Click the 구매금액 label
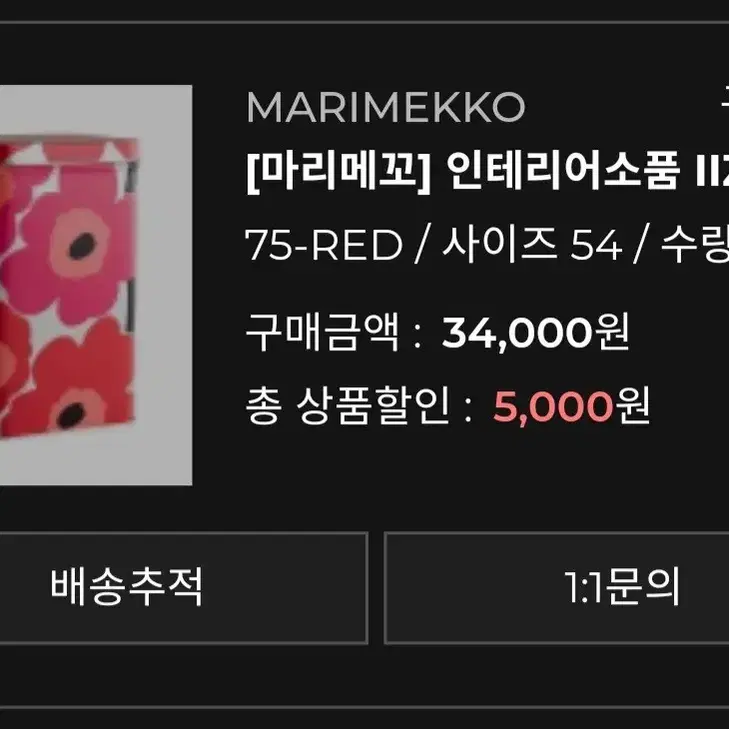This screenshot has width=729, height=729. point(322,332)
